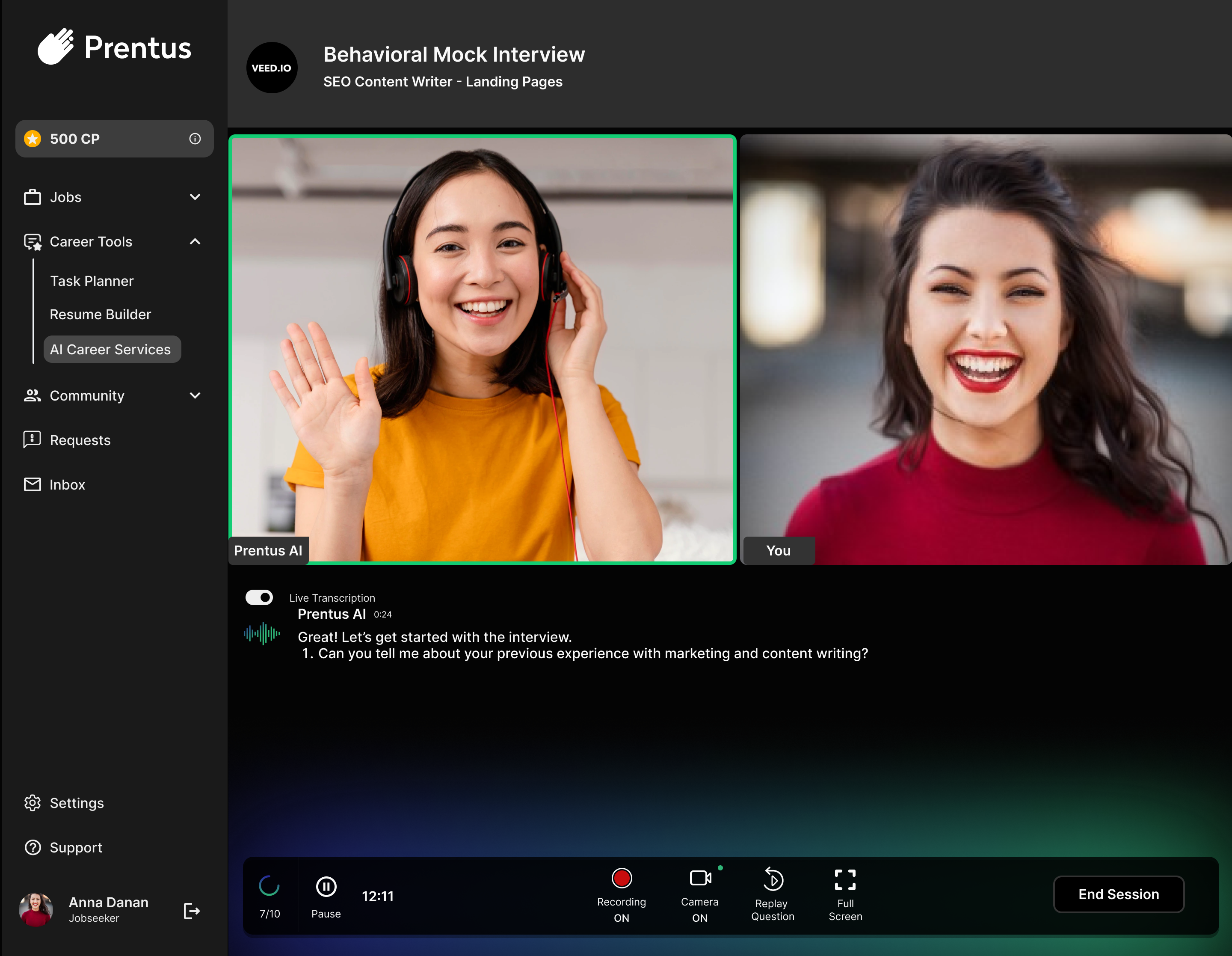This screenshot has height=956, width=1232.
Task: Click the audio waveform icon
Action: (262, 634)
